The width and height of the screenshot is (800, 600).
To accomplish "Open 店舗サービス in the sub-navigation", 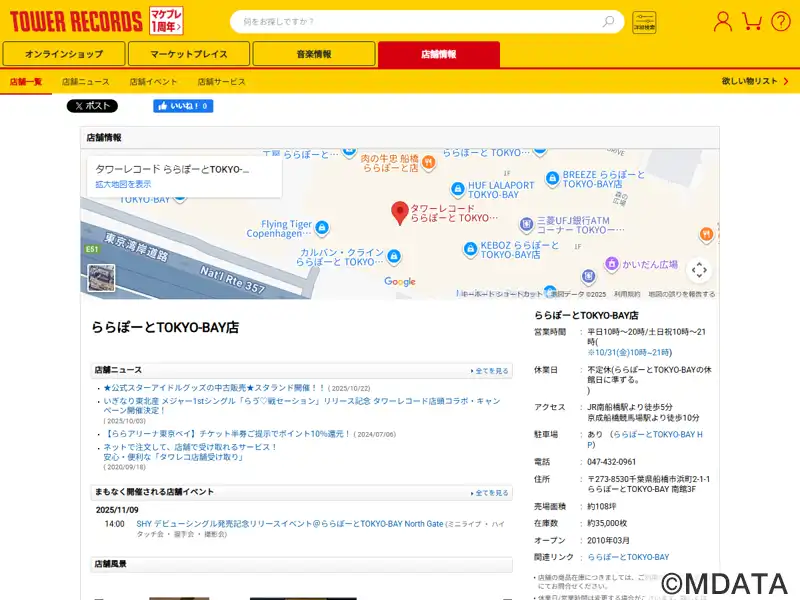I will pos(221,82).
